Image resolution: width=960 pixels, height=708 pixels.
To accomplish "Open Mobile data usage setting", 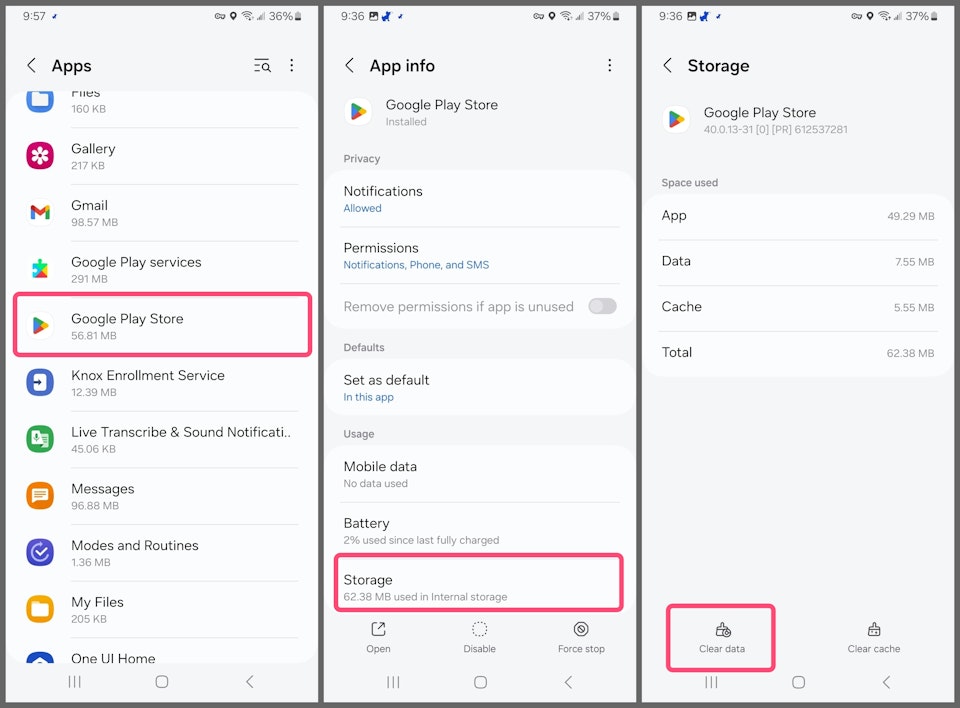I will click(480, 474).
